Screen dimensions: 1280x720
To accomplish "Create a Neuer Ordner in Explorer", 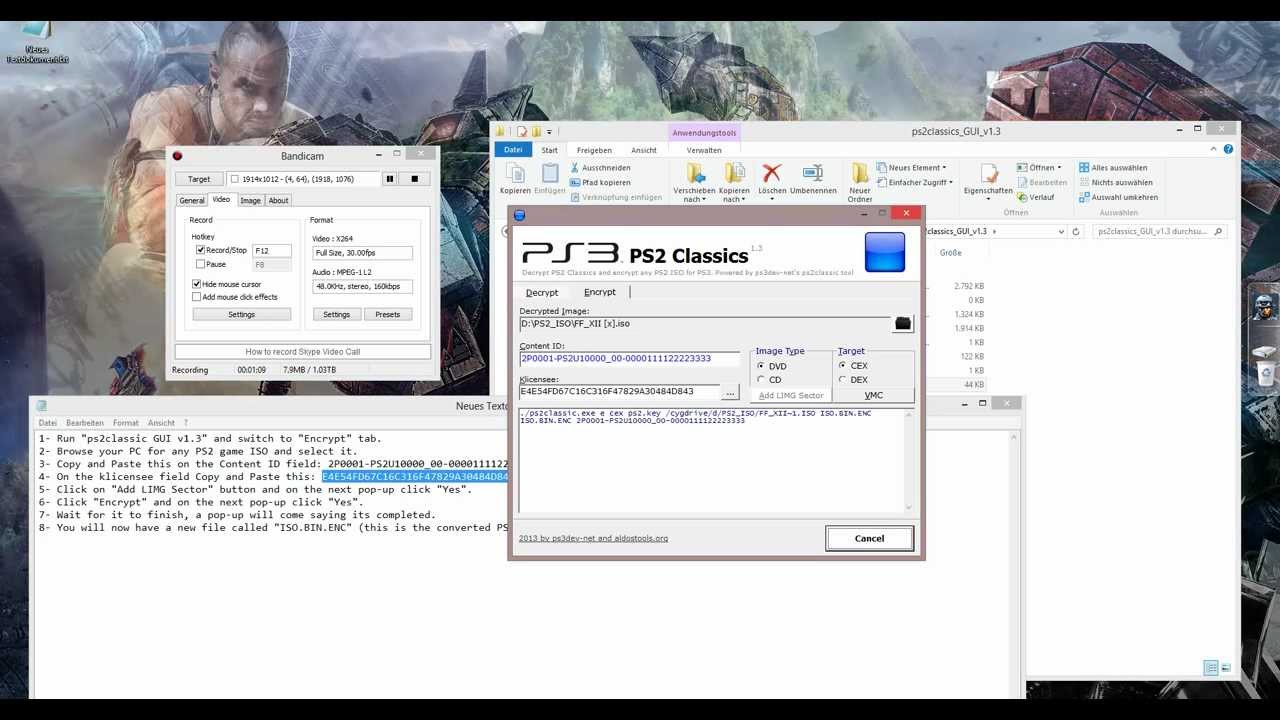I will coord(860,183).
